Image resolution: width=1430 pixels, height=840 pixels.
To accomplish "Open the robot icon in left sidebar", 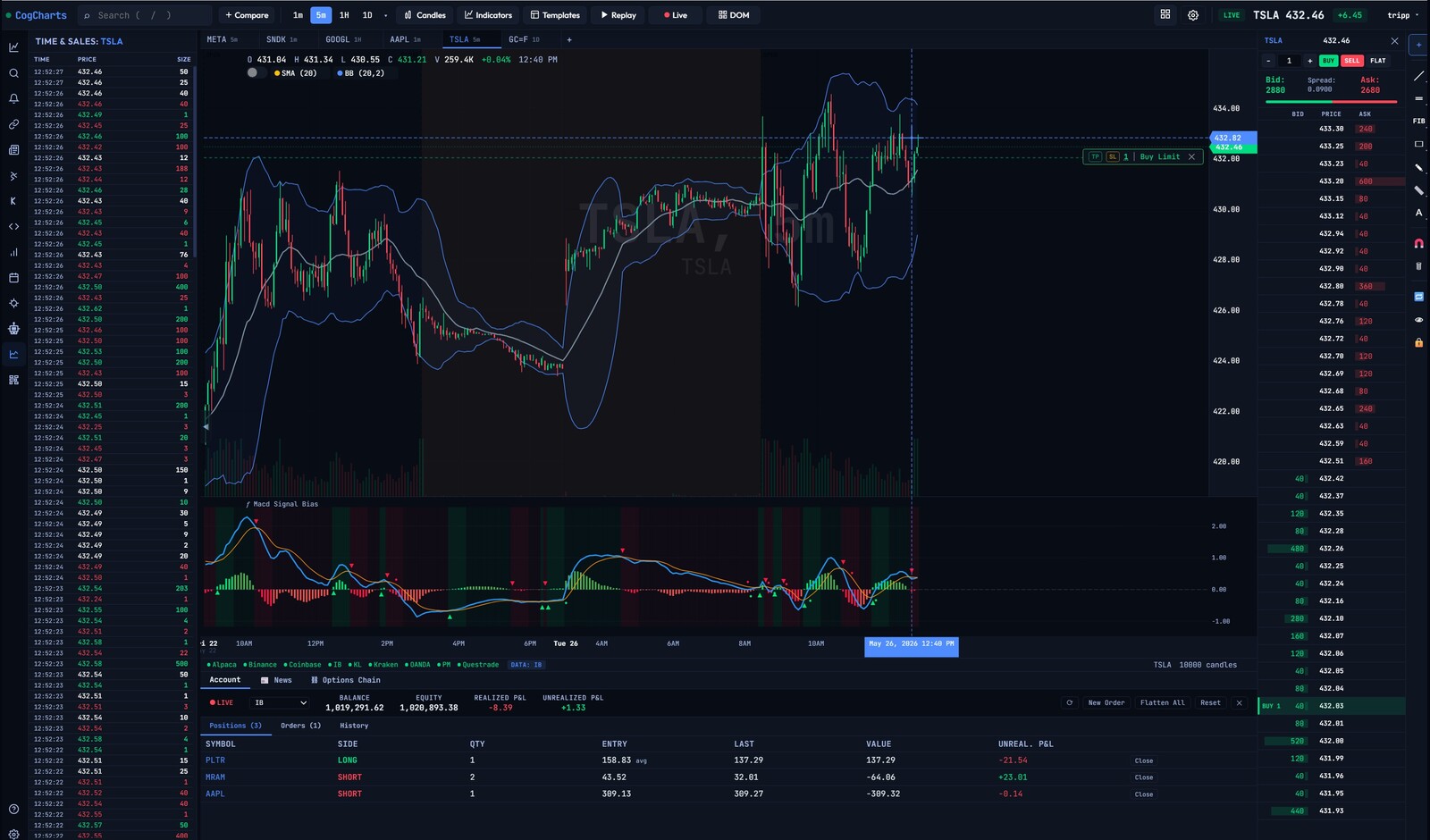I will click(13, 329).
